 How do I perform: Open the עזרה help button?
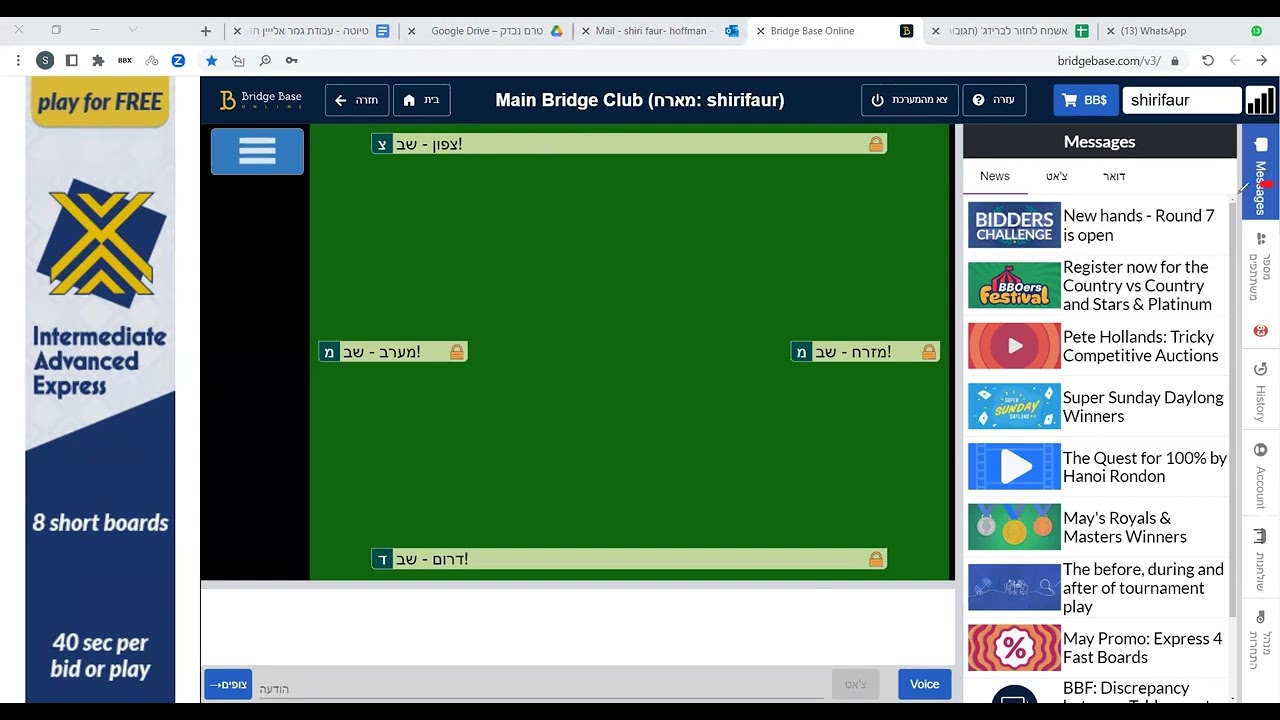[994, 100]
